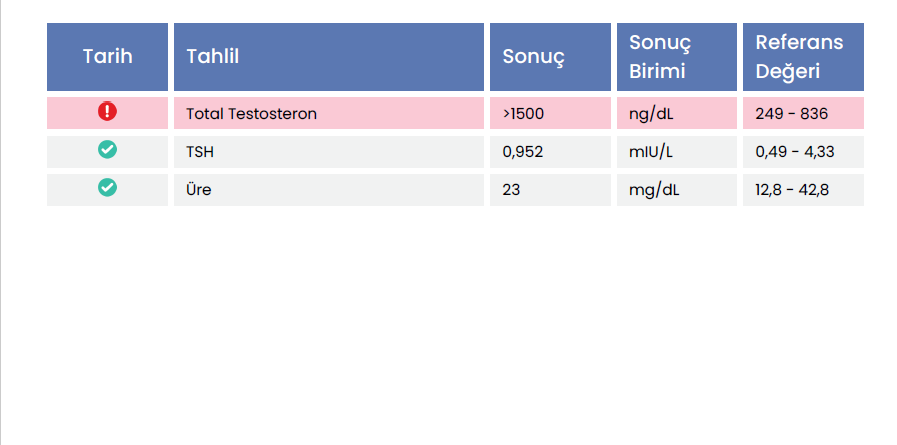Image resolution: width=897 pixels, height=445 pixels.
Task: Click the Sonuç column header
Action: point(534,57)
